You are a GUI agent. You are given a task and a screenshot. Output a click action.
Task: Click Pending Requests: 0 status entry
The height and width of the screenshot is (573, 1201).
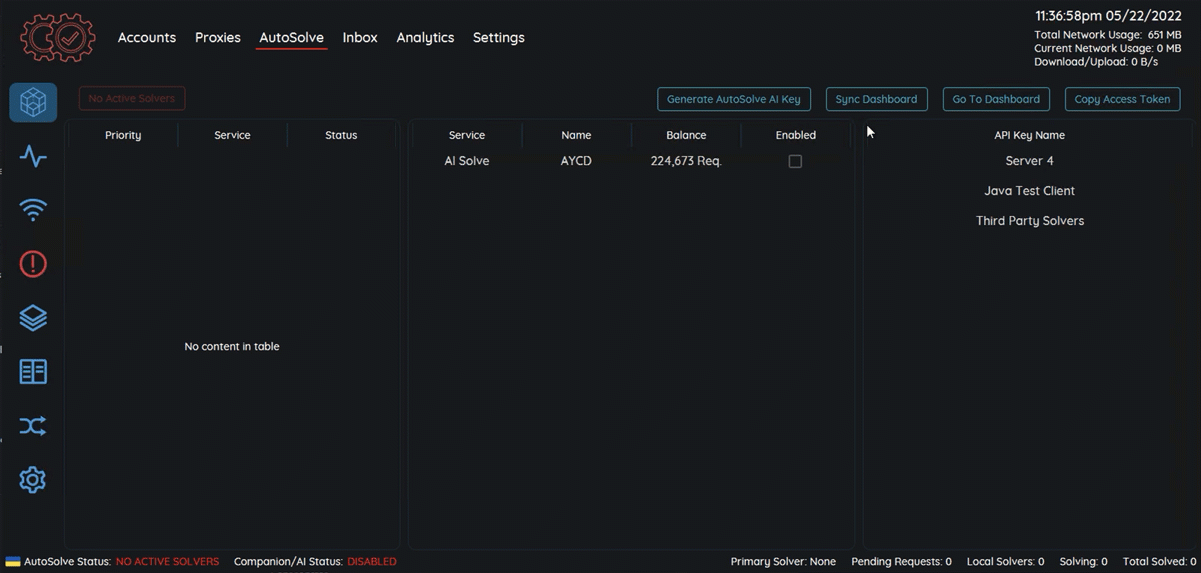(901, 562)
